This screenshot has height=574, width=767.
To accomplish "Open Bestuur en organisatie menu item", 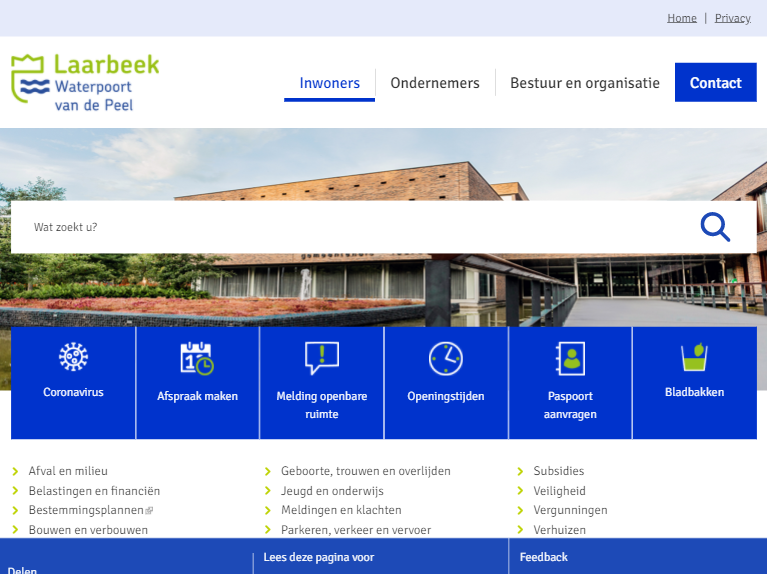I will 585,83.
